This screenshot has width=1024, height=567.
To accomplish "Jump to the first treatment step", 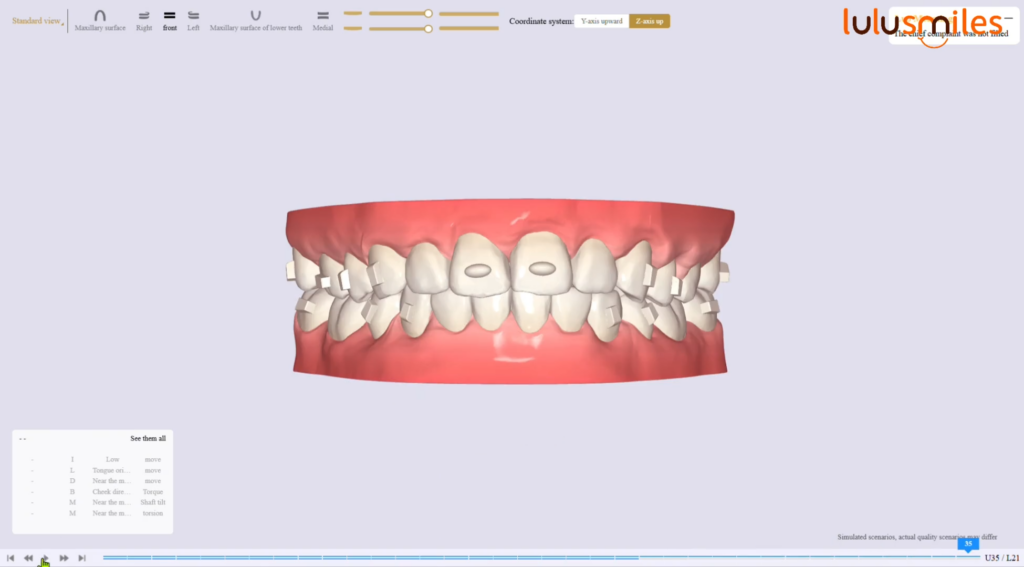I will pyautogui.click(x=10, y=558).
